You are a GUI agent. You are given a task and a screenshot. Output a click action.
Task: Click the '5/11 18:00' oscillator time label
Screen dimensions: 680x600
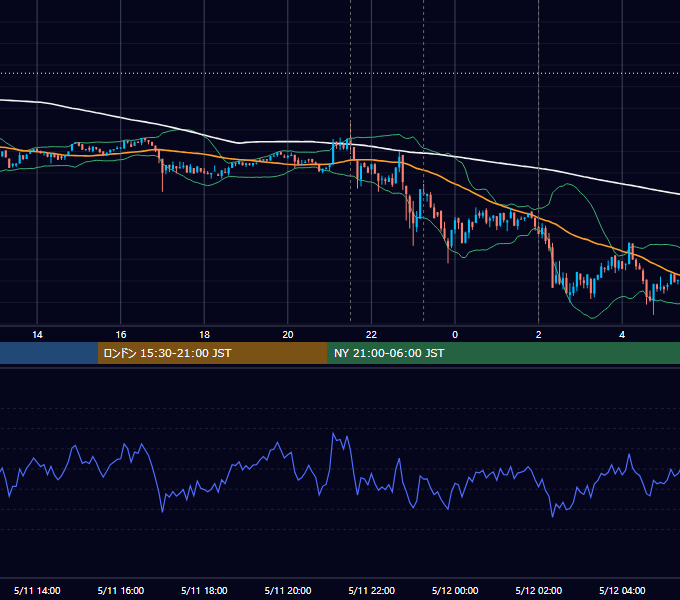(204, 590)
